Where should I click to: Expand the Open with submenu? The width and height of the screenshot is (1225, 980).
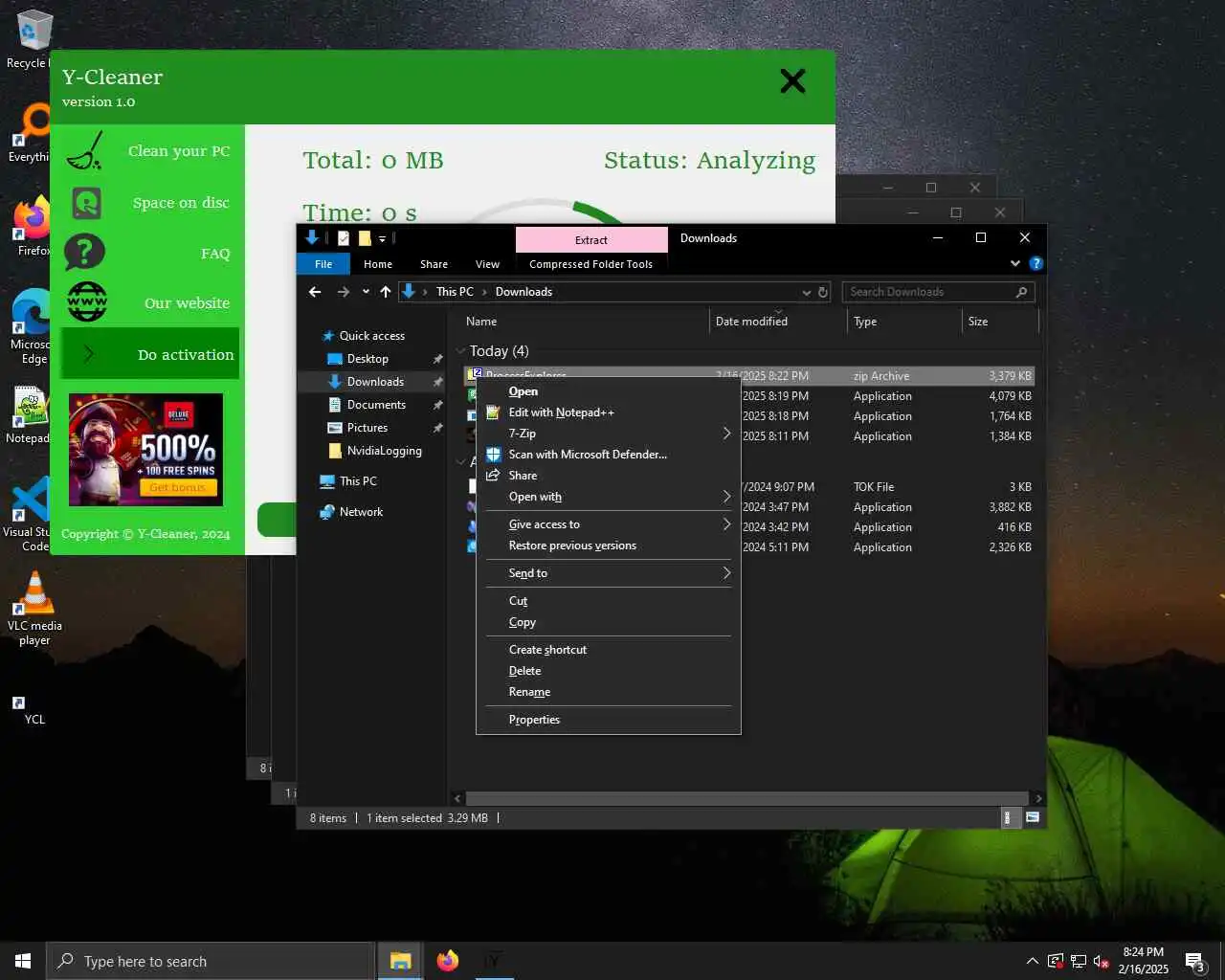tap(609, 497)
